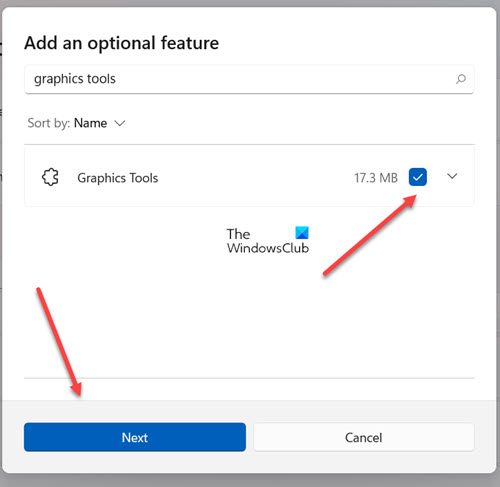Click Next to install the feature
Image resolution: width=500 pixels, height=487 pixels.
[135, 437]
